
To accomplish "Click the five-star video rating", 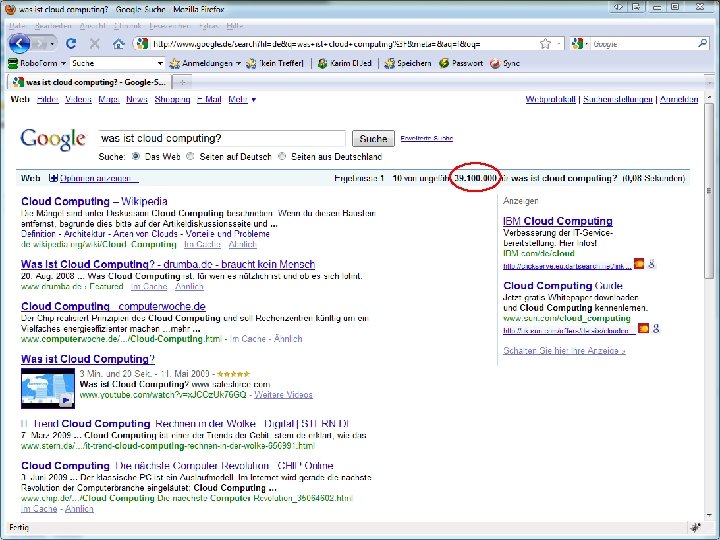I will pyautogui.click(x=233, y=374).
